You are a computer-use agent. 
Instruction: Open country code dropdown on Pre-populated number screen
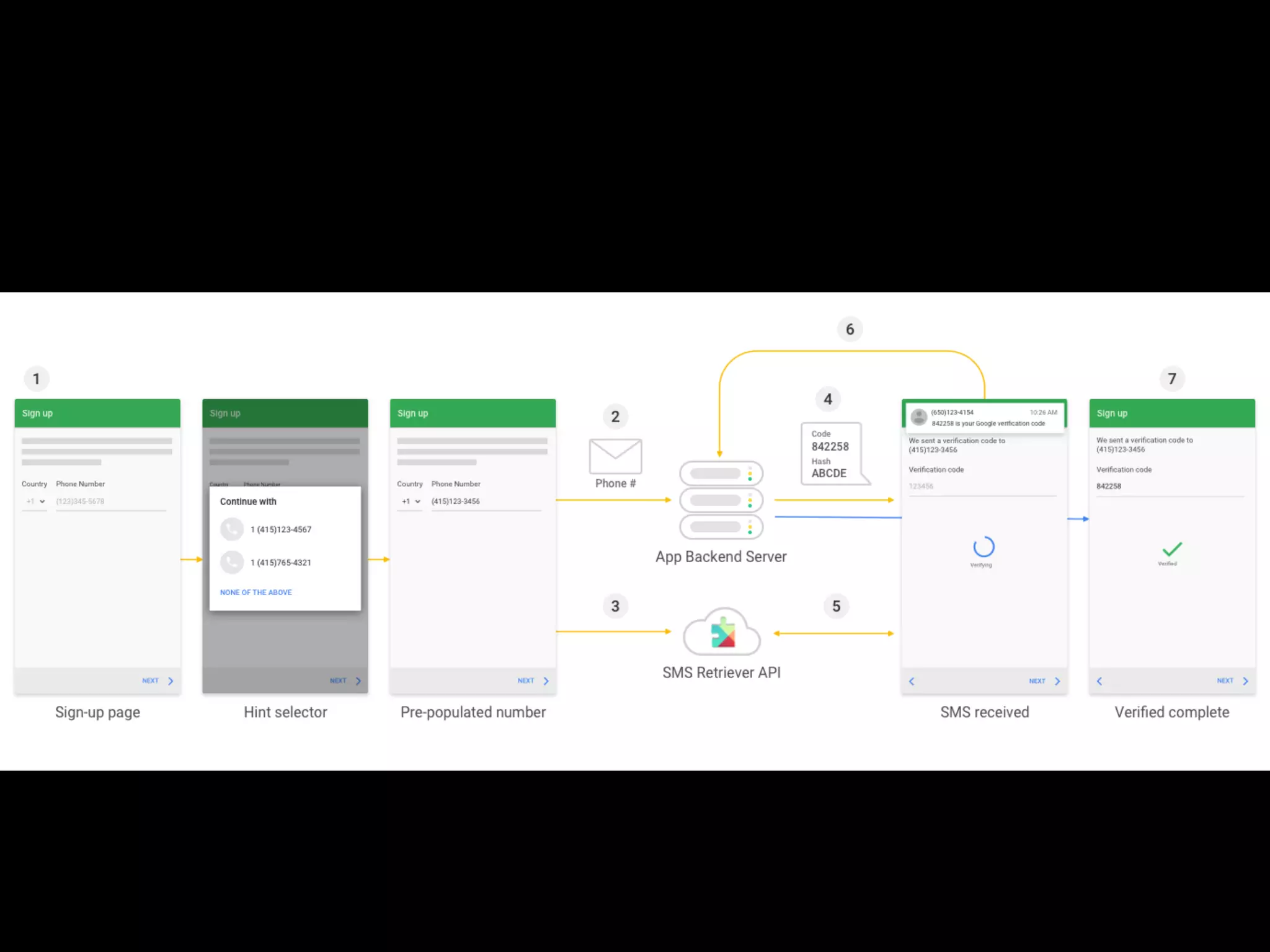pos(411,501)
